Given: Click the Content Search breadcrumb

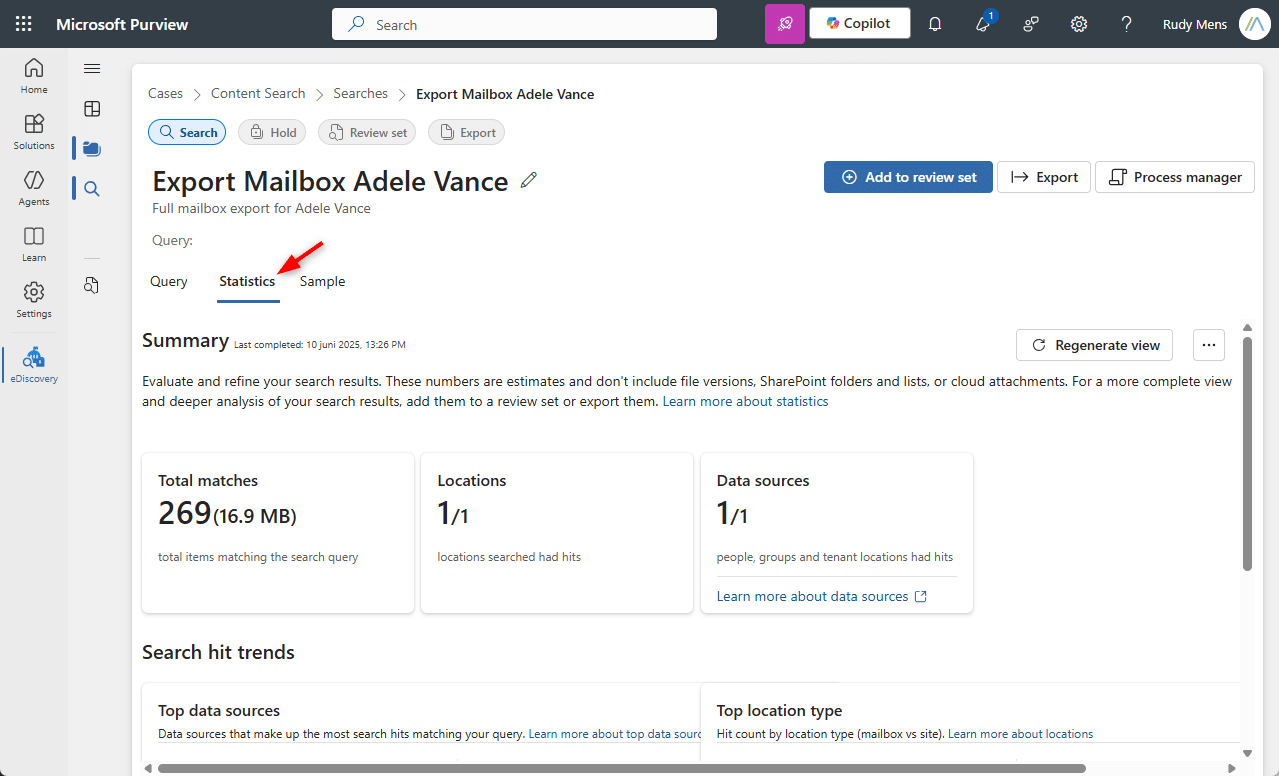Looking at the screenshot, I should [x=258, y=93].
